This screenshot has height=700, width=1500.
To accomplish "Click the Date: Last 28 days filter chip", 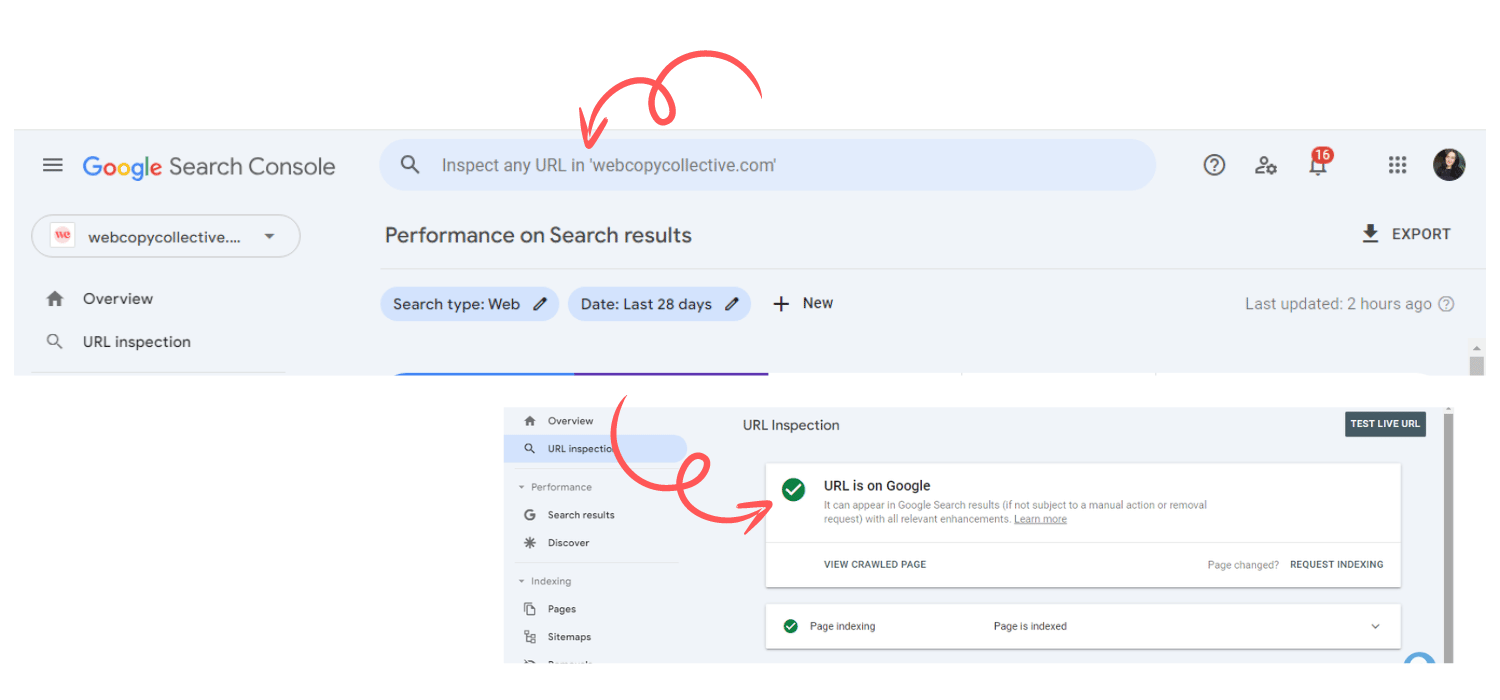I will pyautogui.click(x=659, y=304).
